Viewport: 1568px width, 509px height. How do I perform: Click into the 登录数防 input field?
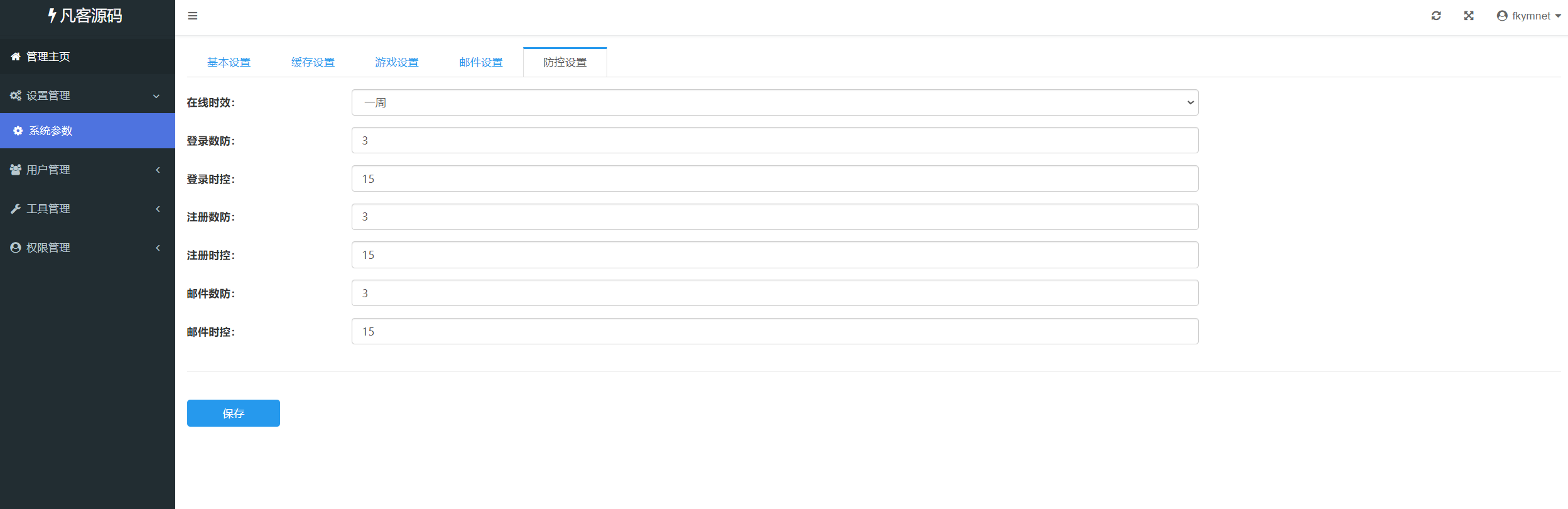[x=774, y=140]
